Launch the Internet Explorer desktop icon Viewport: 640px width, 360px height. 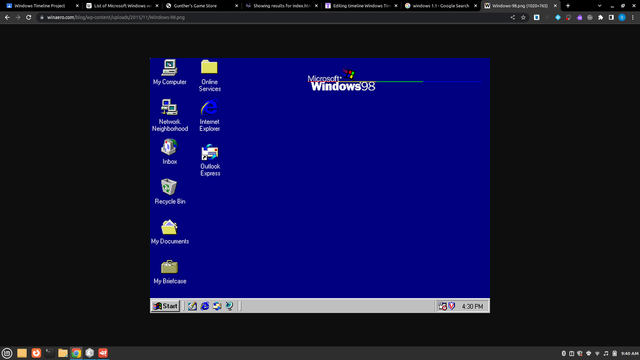[x=209, y=115]
